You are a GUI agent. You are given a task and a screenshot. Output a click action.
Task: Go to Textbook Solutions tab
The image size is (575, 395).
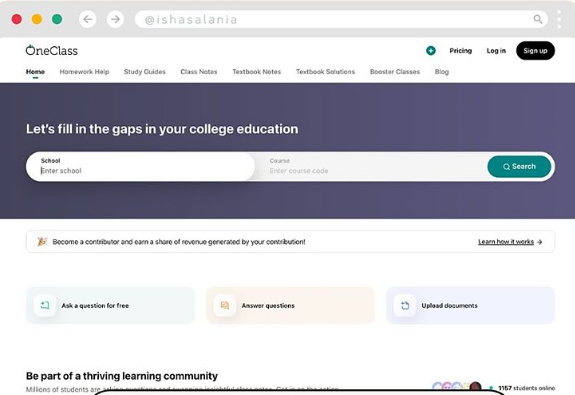coord(325,72)
